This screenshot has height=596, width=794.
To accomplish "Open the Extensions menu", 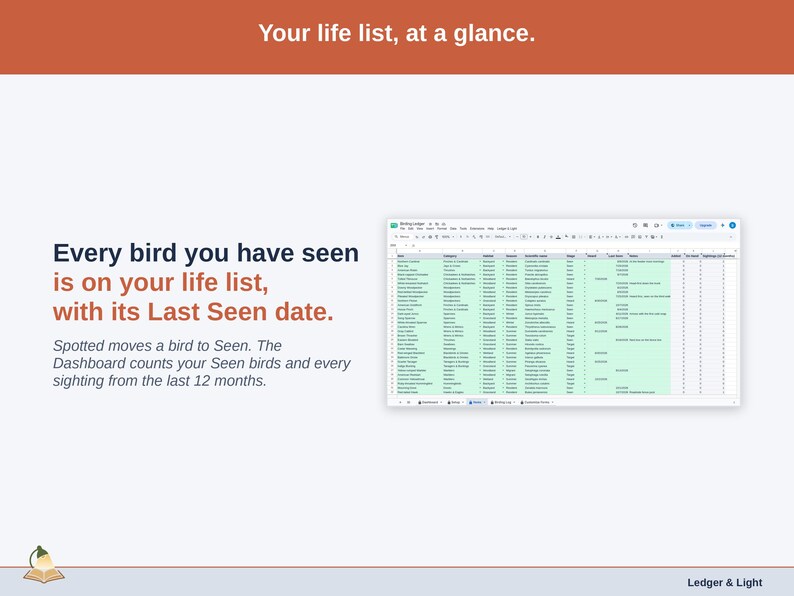I will 477,229.
